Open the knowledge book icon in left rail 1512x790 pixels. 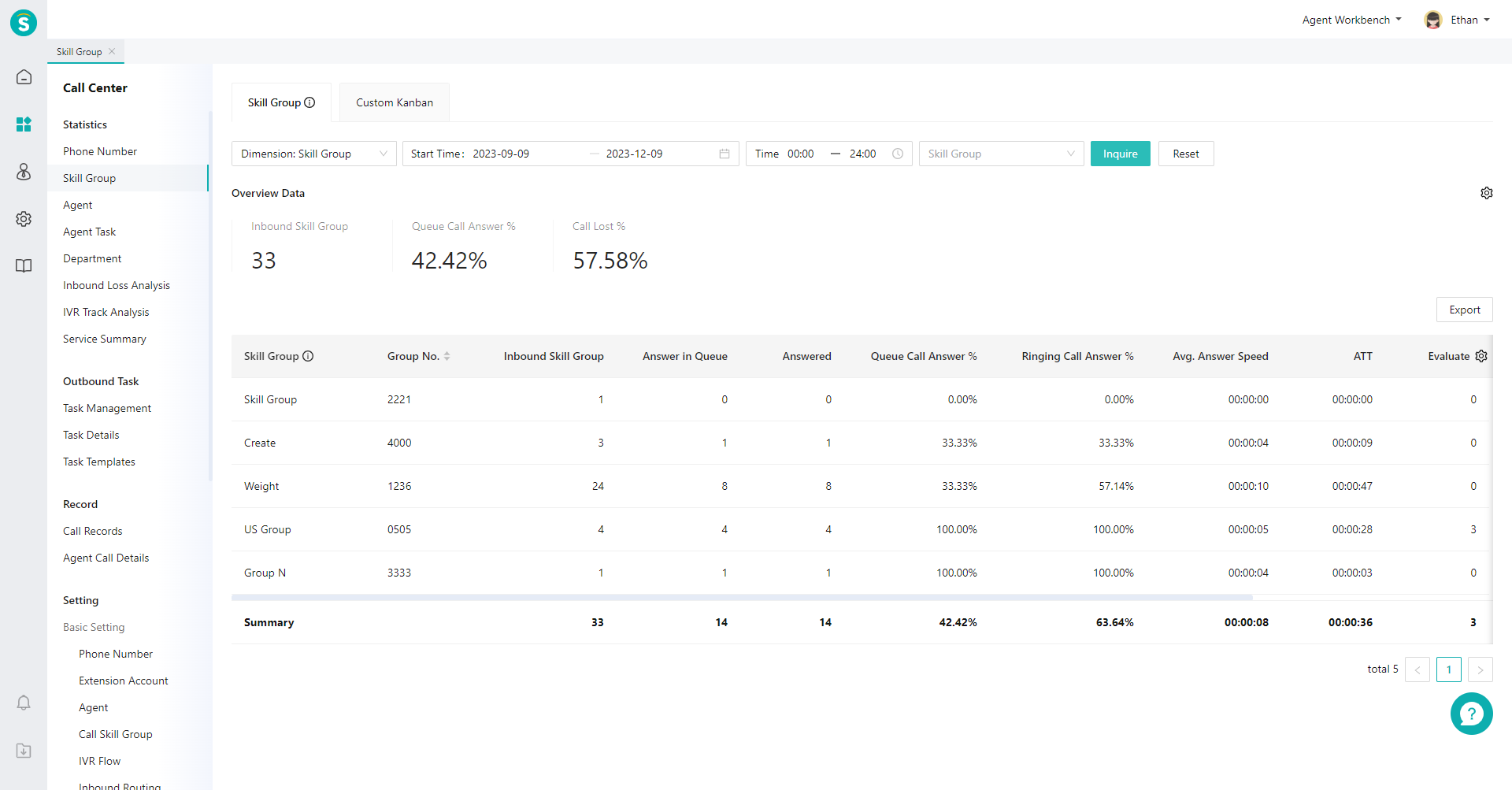click(24, 266)
